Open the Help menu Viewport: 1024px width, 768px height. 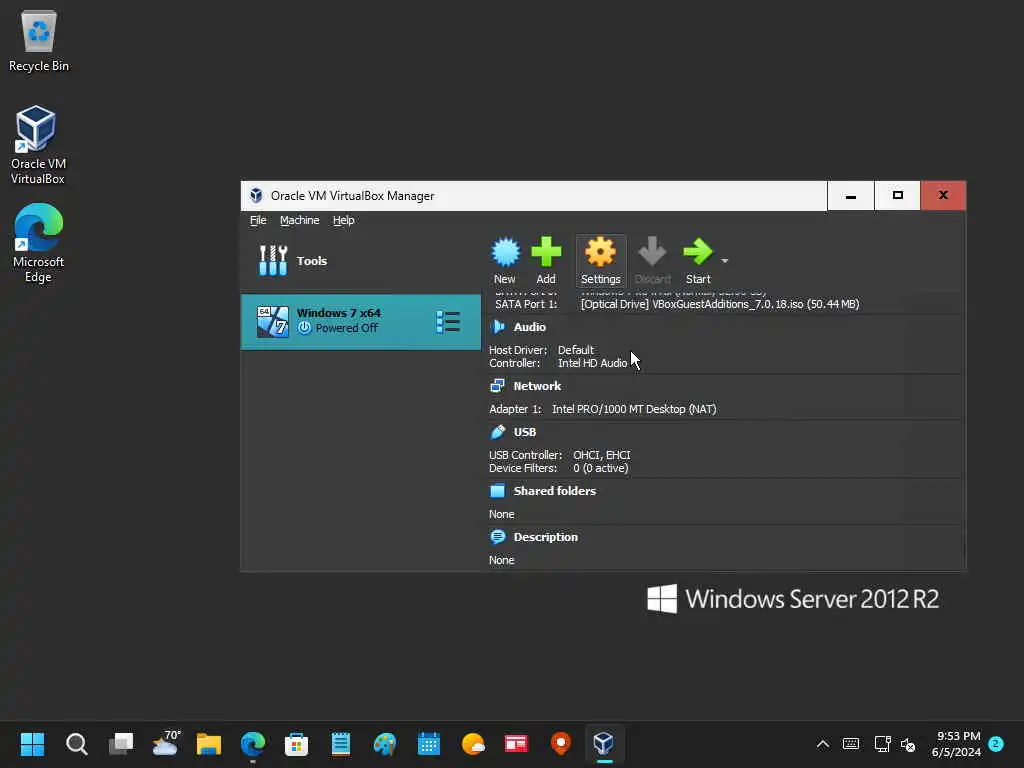(344, 220)
